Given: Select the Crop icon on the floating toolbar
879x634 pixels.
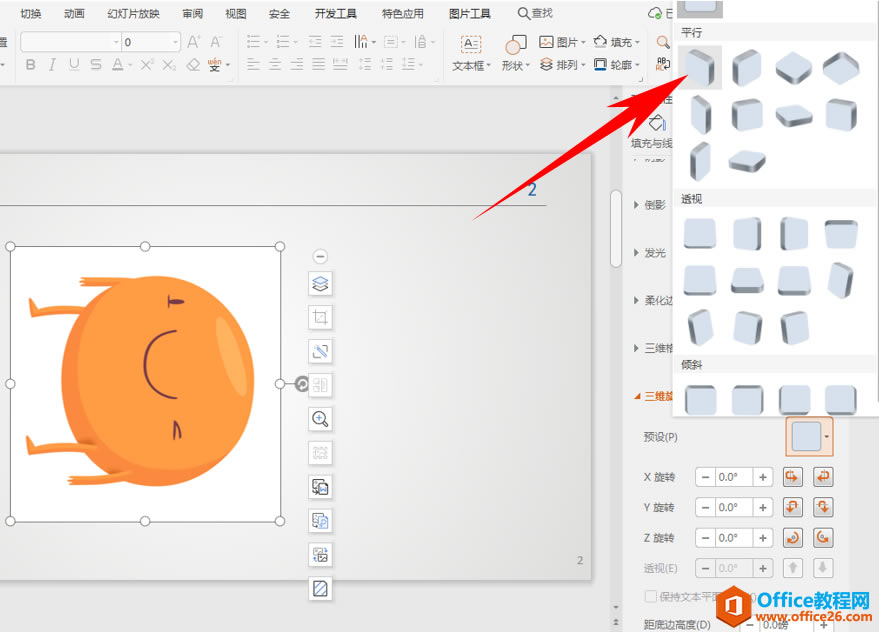Looking at the screenshot, I should pyautogui.click(x=320, y=317).
